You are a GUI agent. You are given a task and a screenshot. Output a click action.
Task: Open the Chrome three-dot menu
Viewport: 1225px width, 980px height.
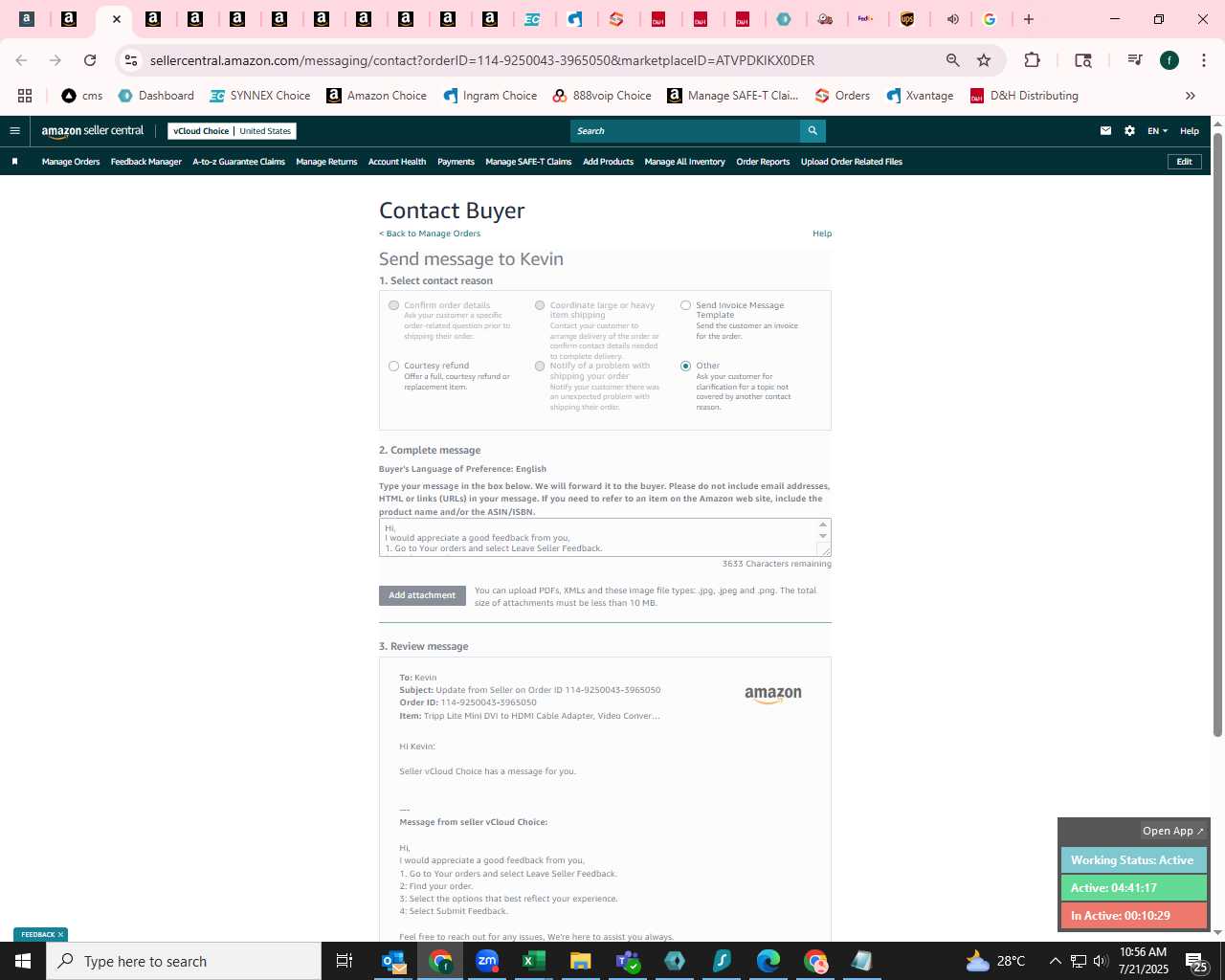pos(1203,60)
